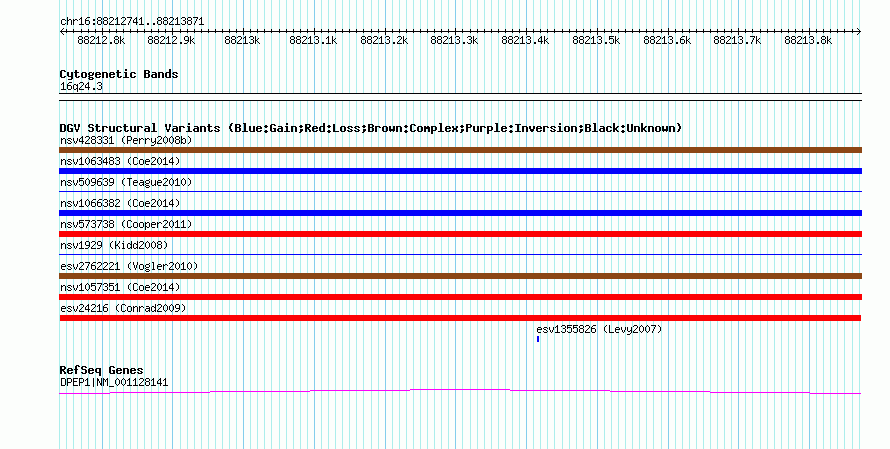The image size is (890, 449).
Task: Click the 88213.8k ruler tick label
Action: tap(808, 40)
